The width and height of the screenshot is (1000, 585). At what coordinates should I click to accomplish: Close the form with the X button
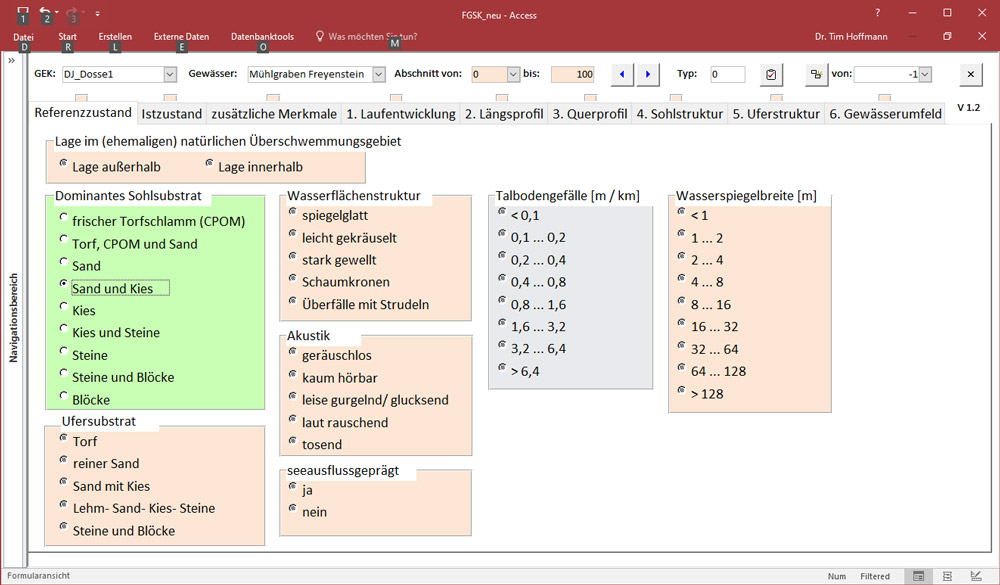pos(971,74)
